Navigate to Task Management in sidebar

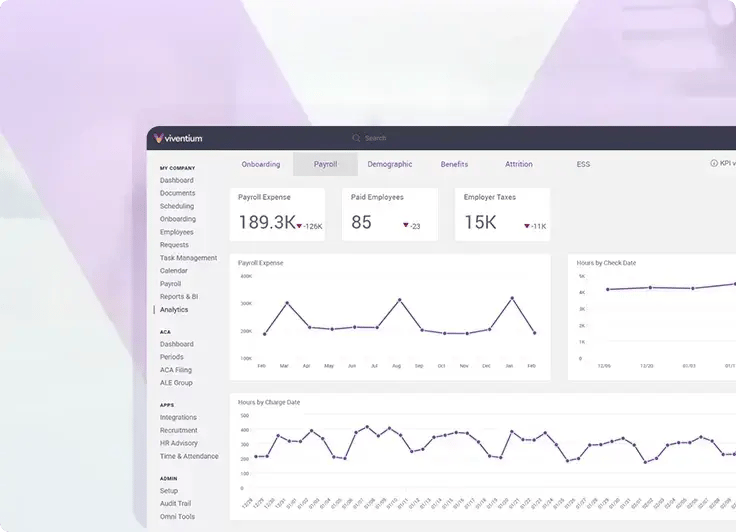pyautogui.click(x=188, y=258)
